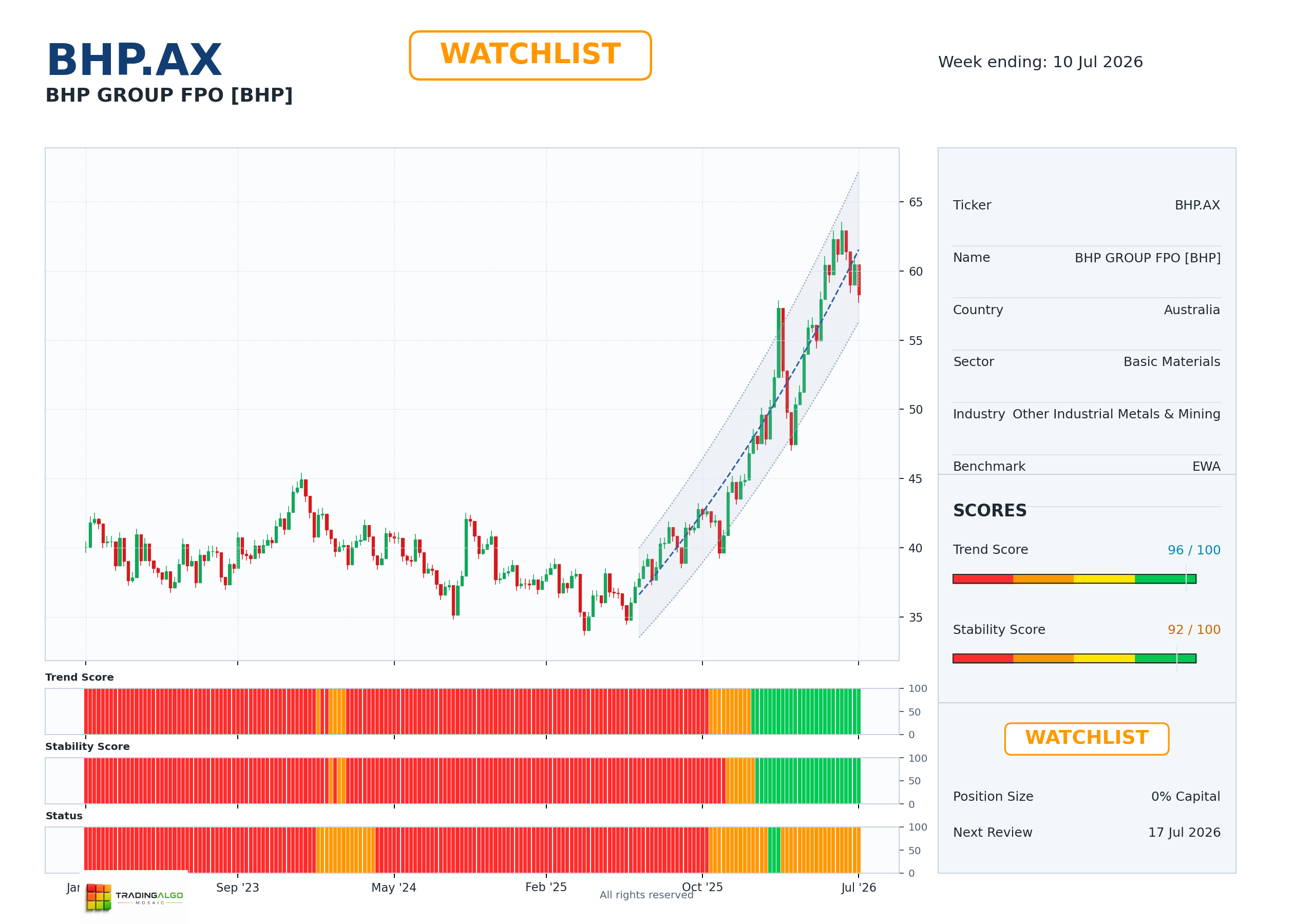Click the Trend Score value '96 / 100'
The height and width of the screenshot is (924, 1294).
(x=1194, y=550)
